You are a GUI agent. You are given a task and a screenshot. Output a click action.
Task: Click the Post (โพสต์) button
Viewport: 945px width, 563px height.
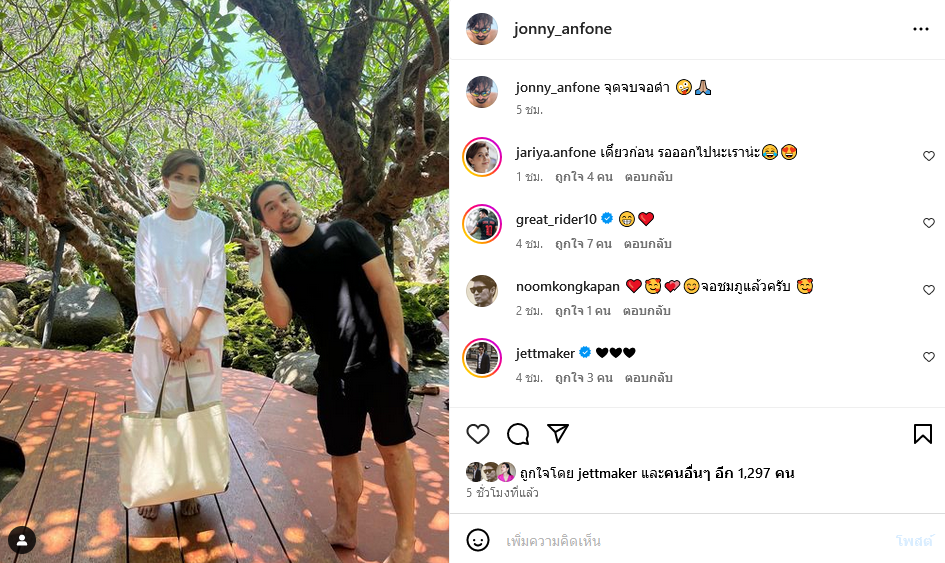[x=914, y=541]
